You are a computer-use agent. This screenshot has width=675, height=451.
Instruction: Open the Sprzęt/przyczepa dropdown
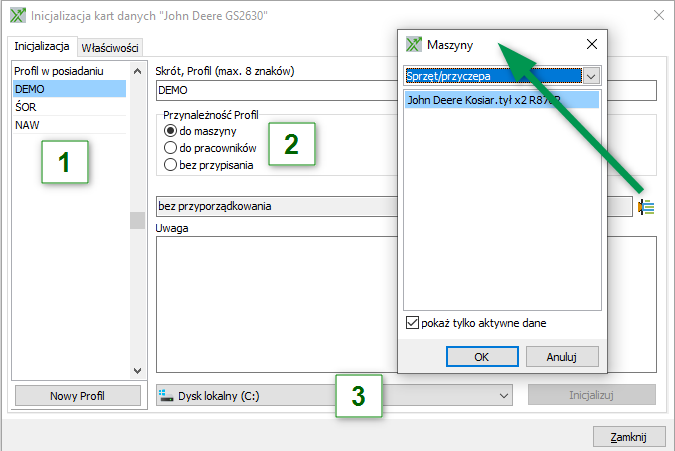click(591, 76)
